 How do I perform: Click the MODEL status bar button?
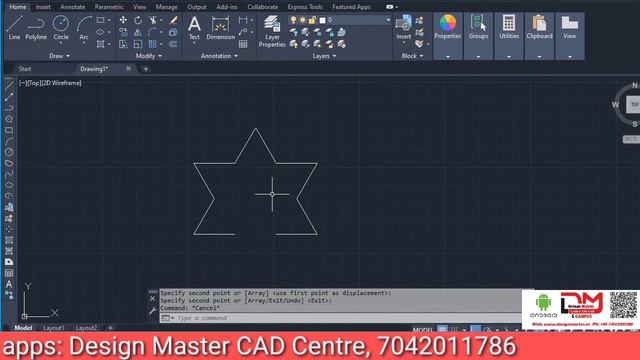(422, 329)
